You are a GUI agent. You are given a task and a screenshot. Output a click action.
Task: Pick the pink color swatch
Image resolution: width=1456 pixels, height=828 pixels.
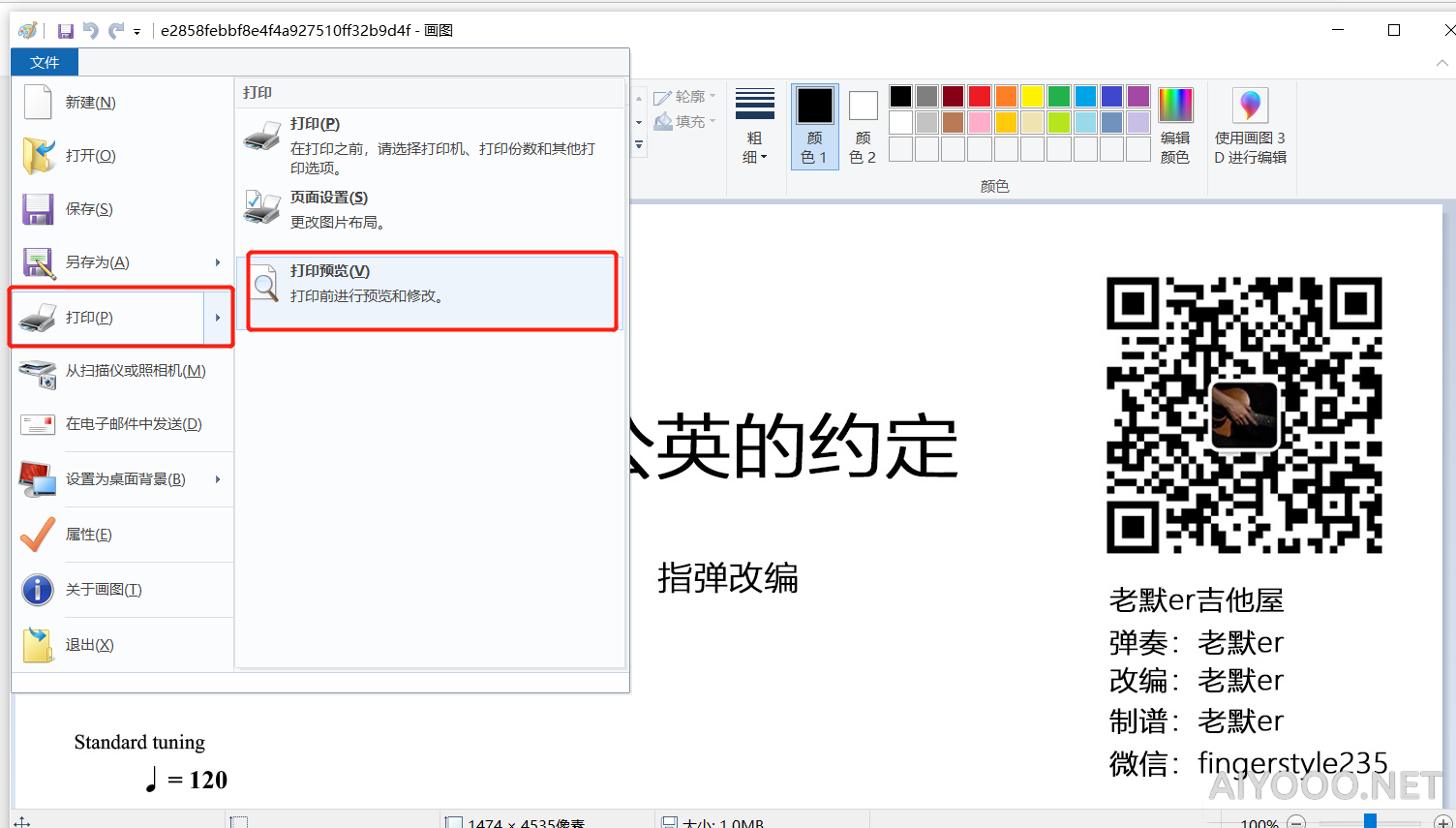980,123
